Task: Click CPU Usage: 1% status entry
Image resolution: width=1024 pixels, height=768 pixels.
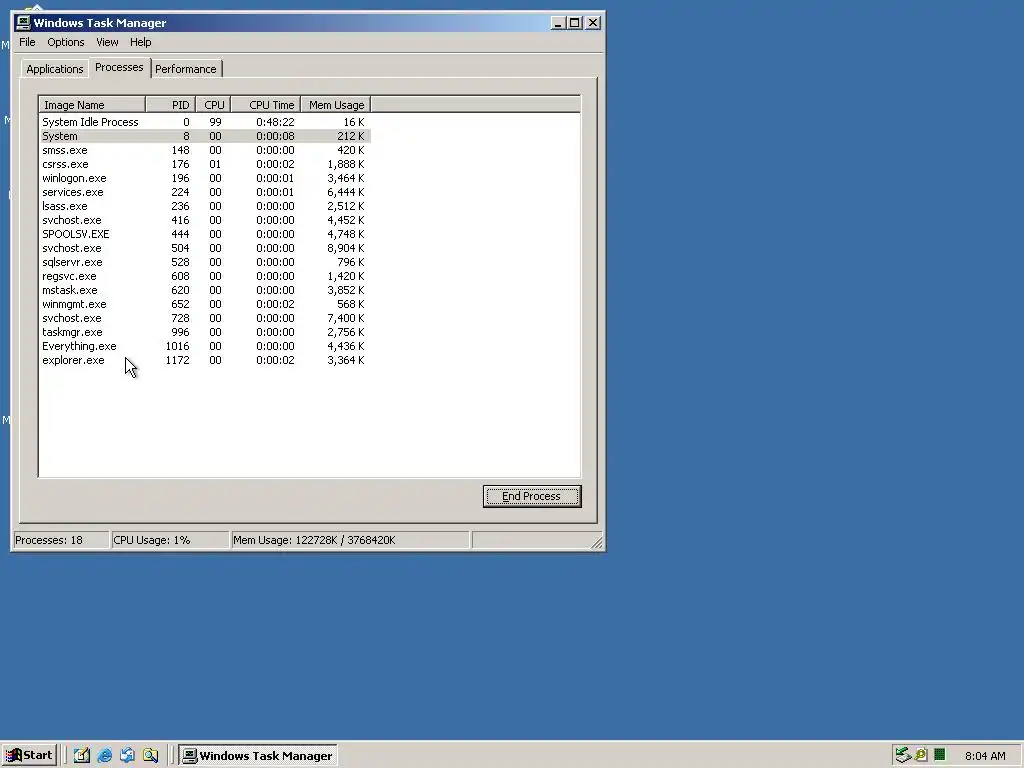Action: click(170, 540)
